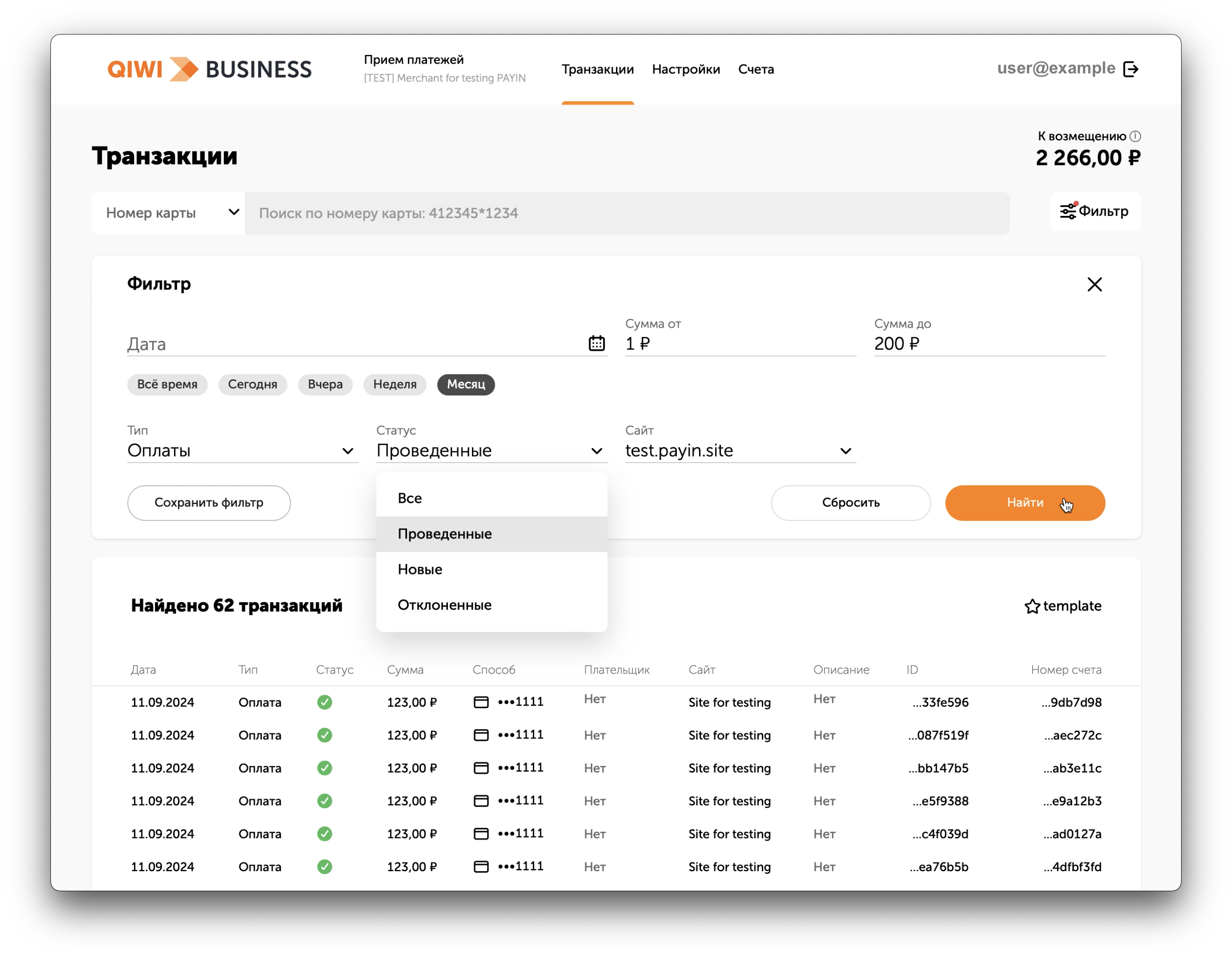Screen dimensions: 1232x958
Task: Click the info icon beside К возмещению
Action: pos(1136,136)
